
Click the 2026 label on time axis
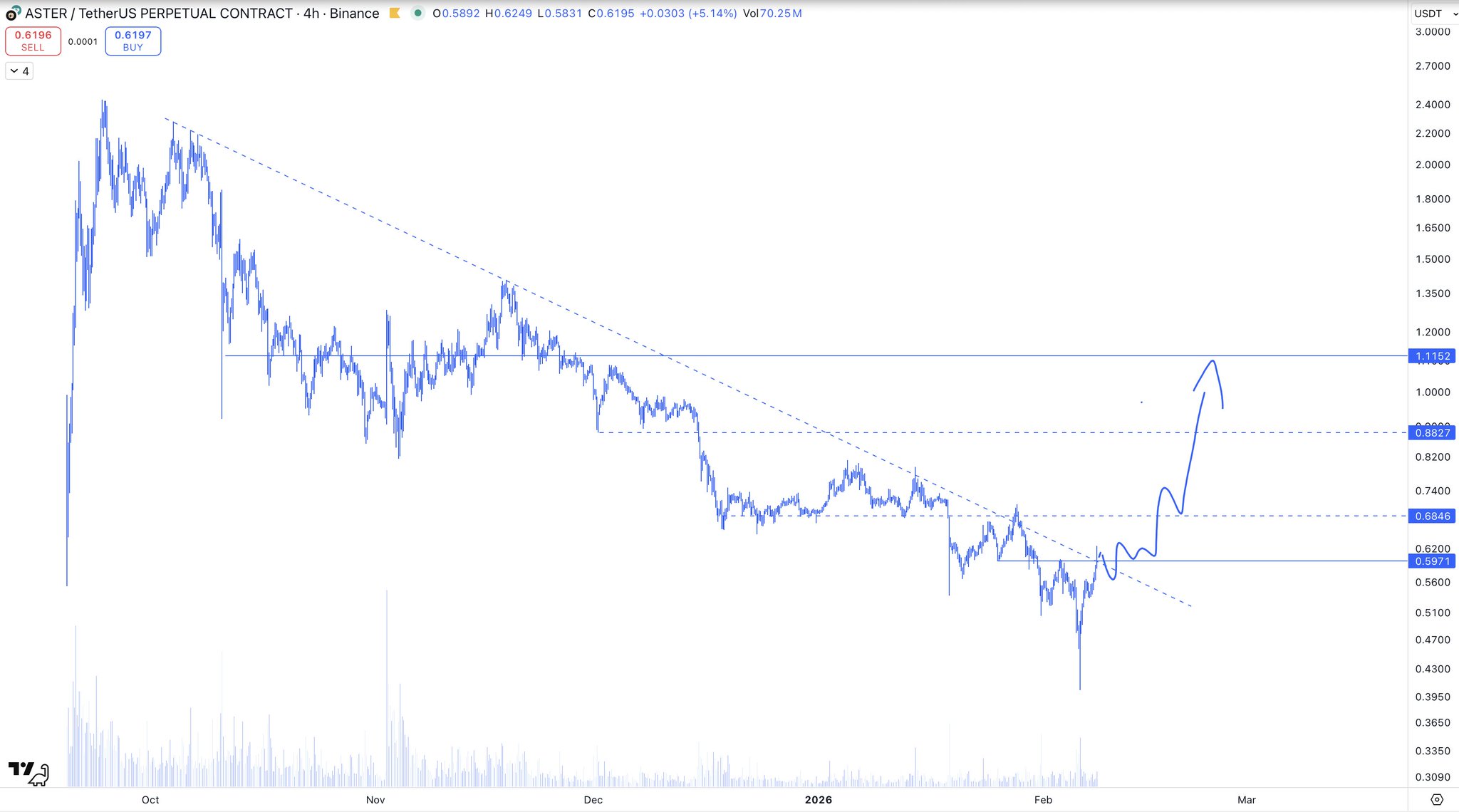(x=818, y=800)
